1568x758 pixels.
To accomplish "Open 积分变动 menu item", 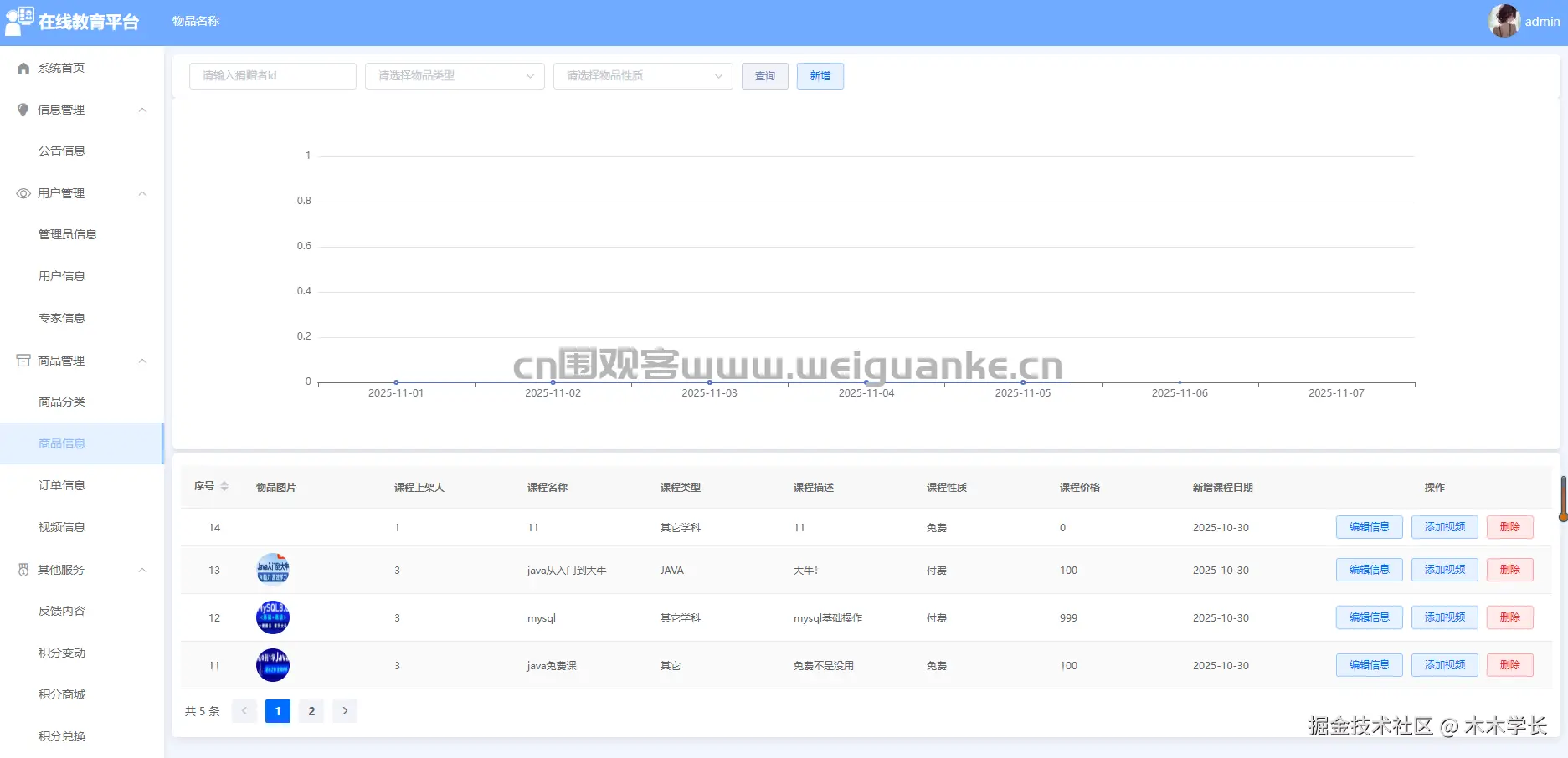I will tap(82, 653).
